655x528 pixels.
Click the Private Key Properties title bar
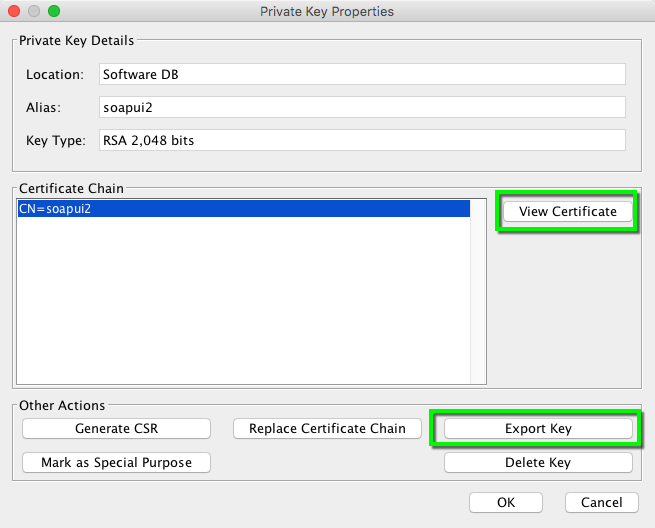click(x=327, y=12)
